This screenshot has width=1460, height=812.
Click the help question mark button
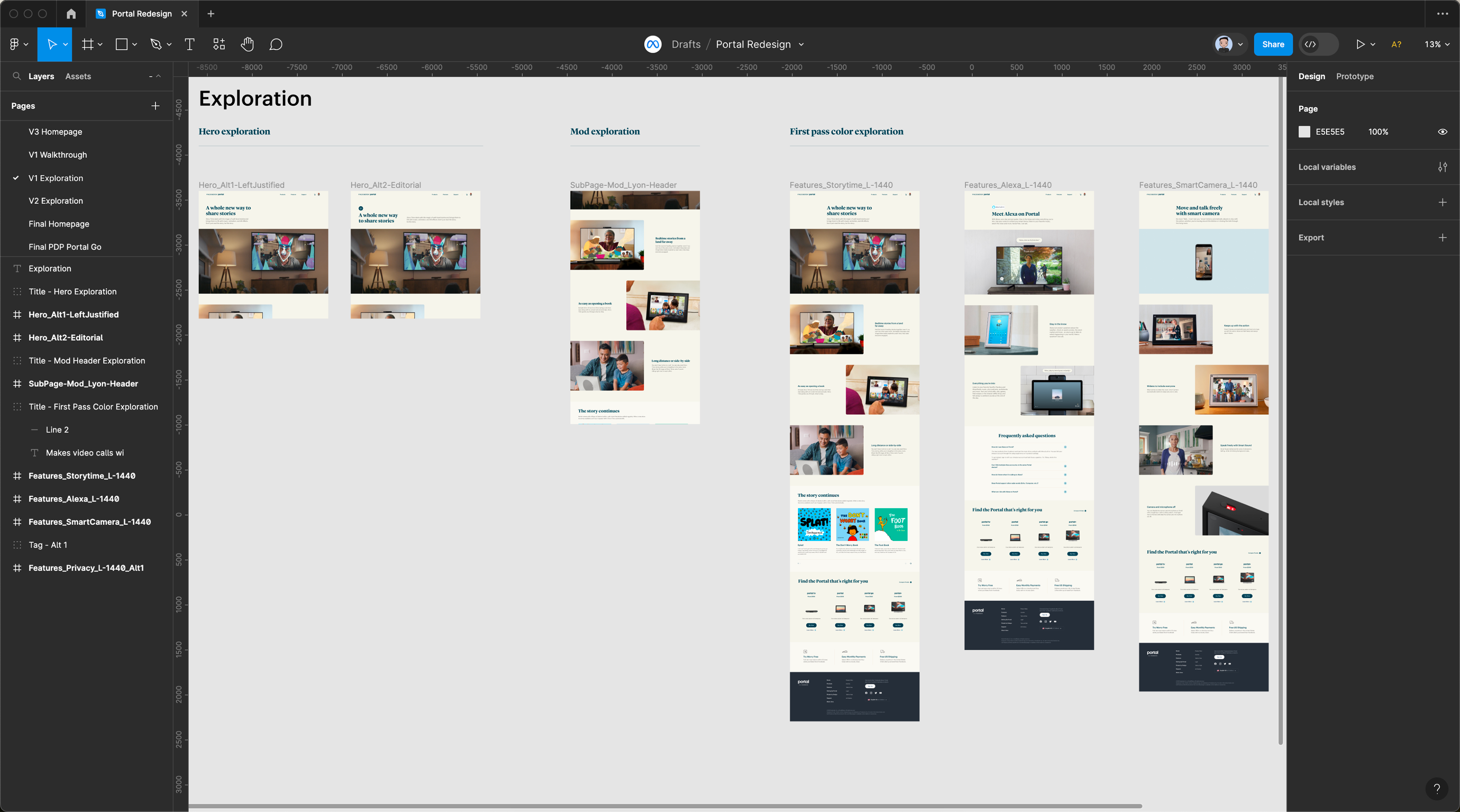[1436, 788]
